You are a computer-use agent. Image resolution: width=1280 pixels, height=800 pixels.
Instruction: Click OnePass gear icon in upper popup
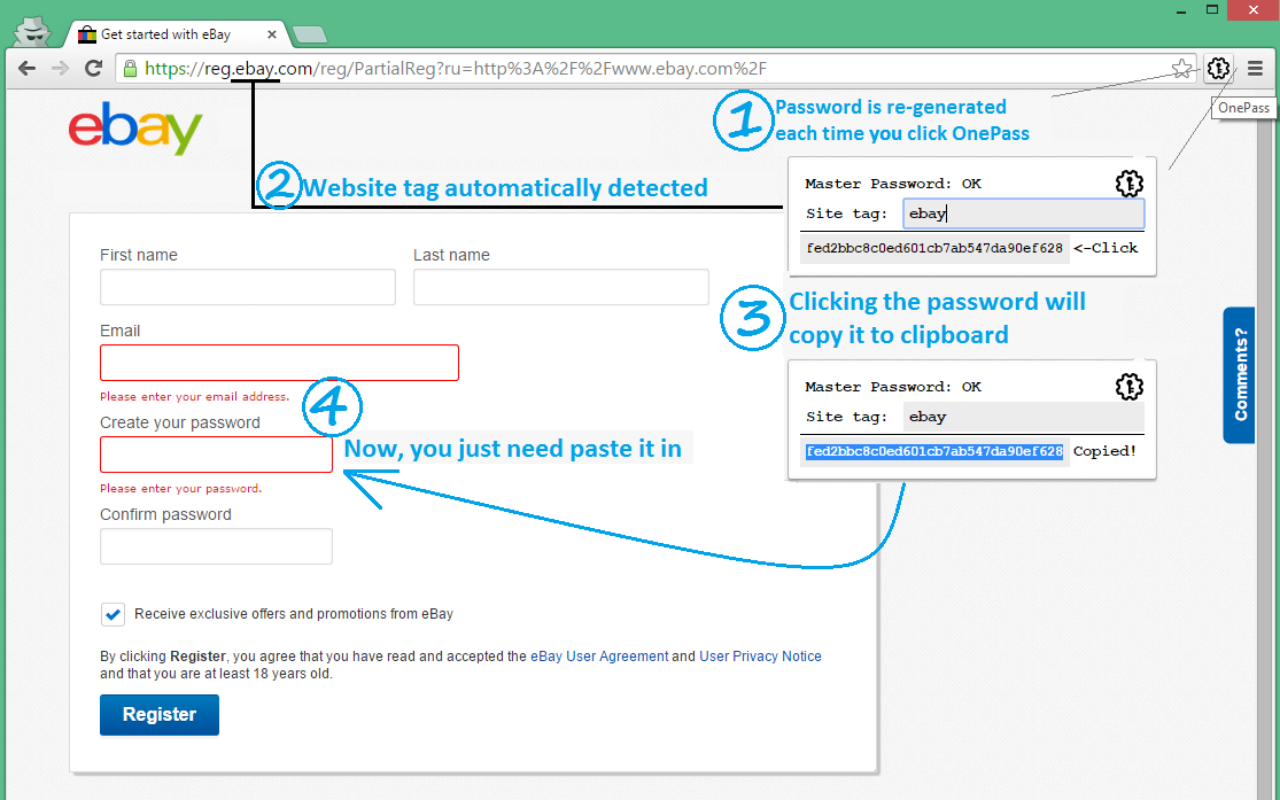click(1129, 184)
